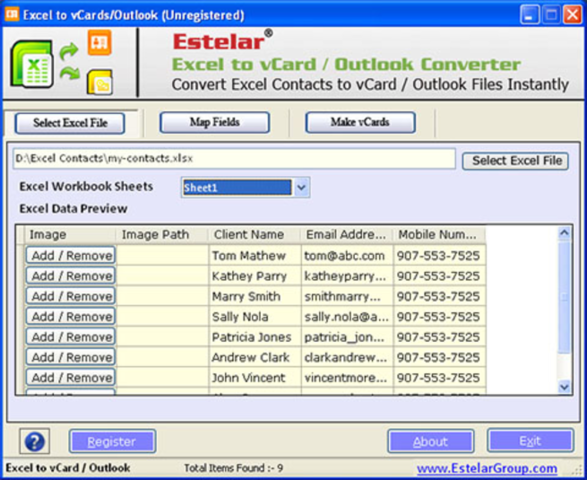Click the orange vCard contact icon
The height and width of the screenshot is (480, 587).
[100, 43]
